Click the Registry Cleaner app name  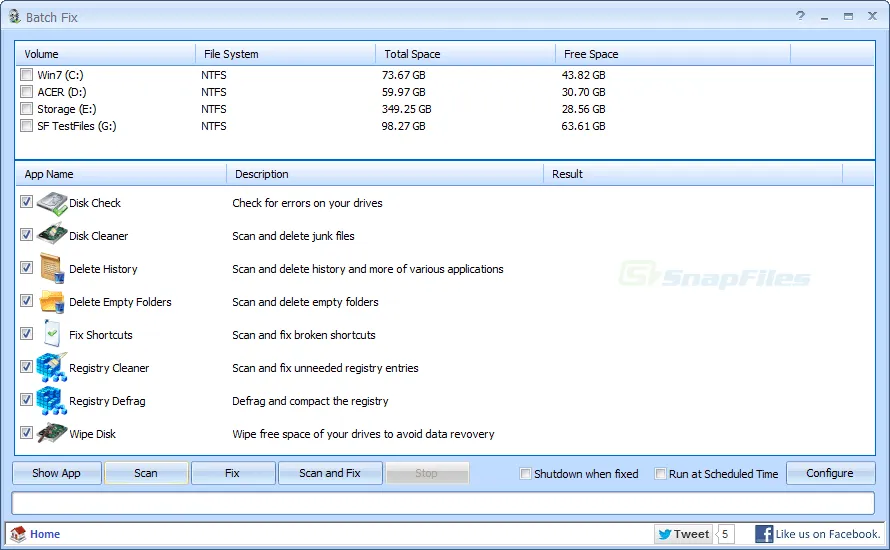coord(109,368)
